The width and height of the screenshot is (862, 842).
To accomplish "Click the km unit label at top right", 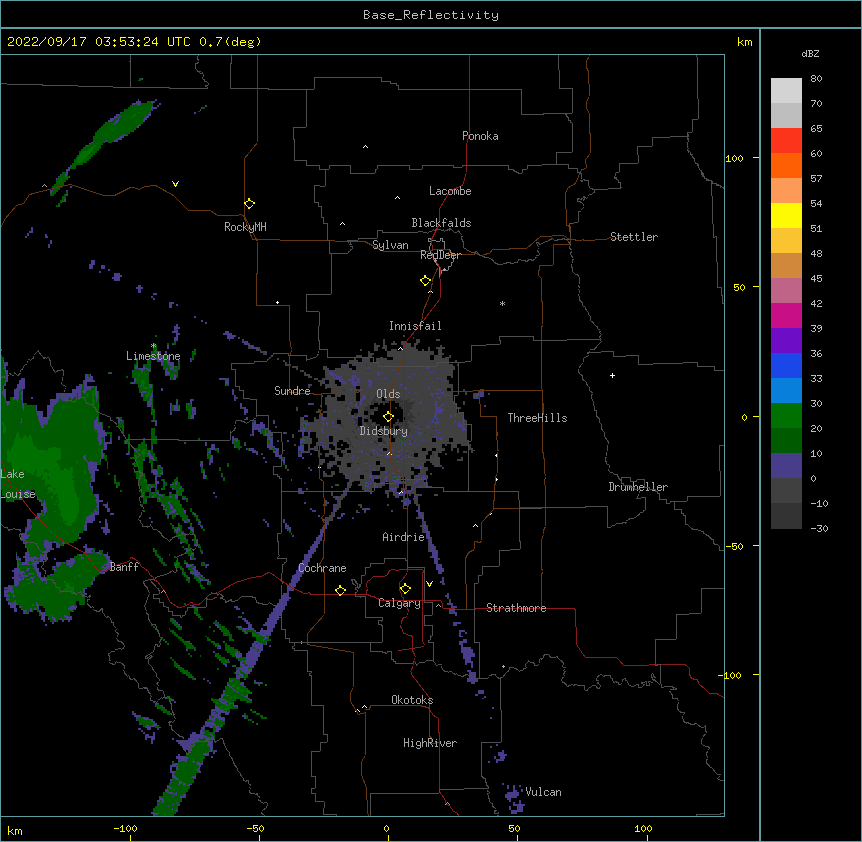I will coord(744,42).
